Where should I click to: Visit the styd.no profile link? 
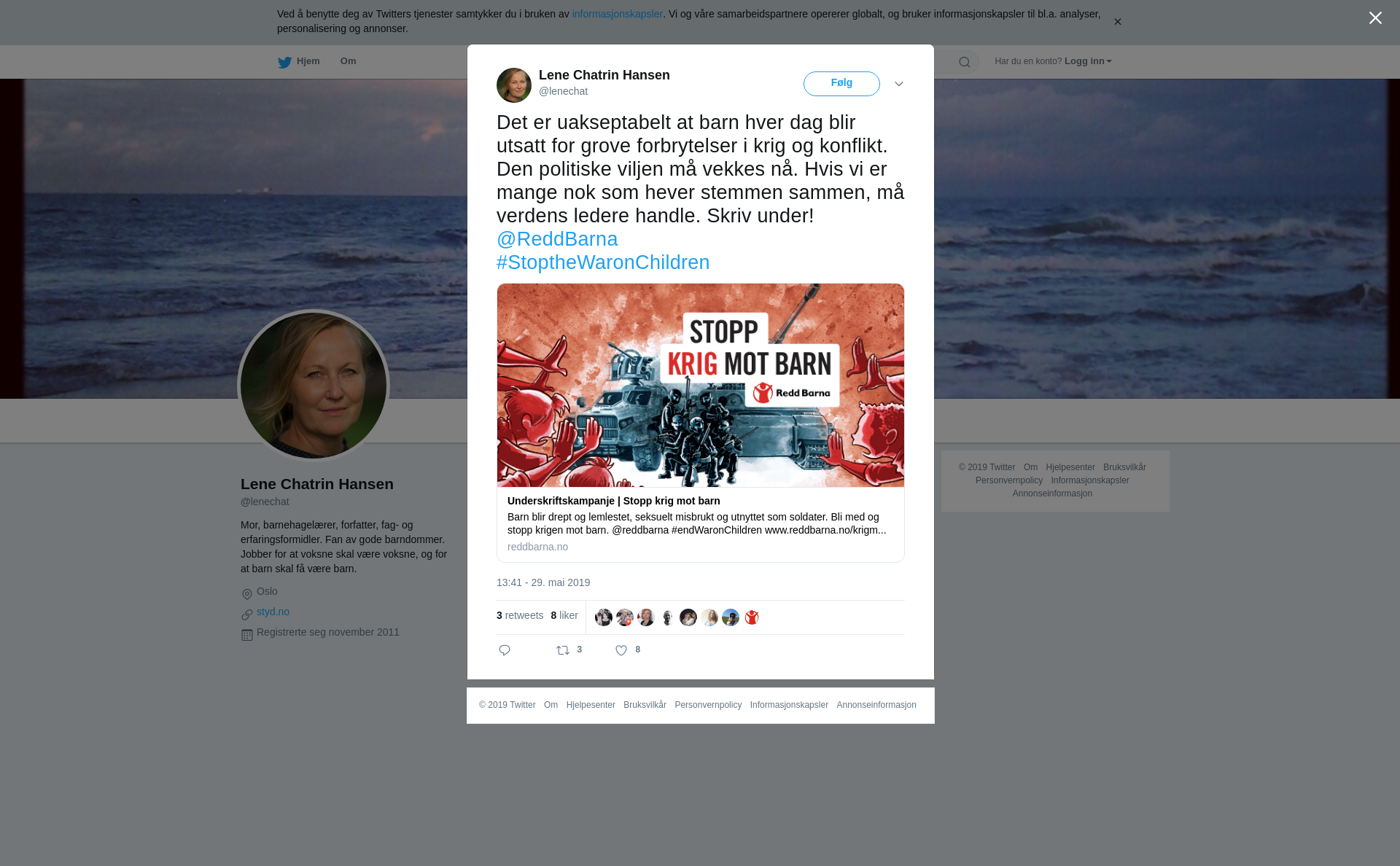point(273,612)
